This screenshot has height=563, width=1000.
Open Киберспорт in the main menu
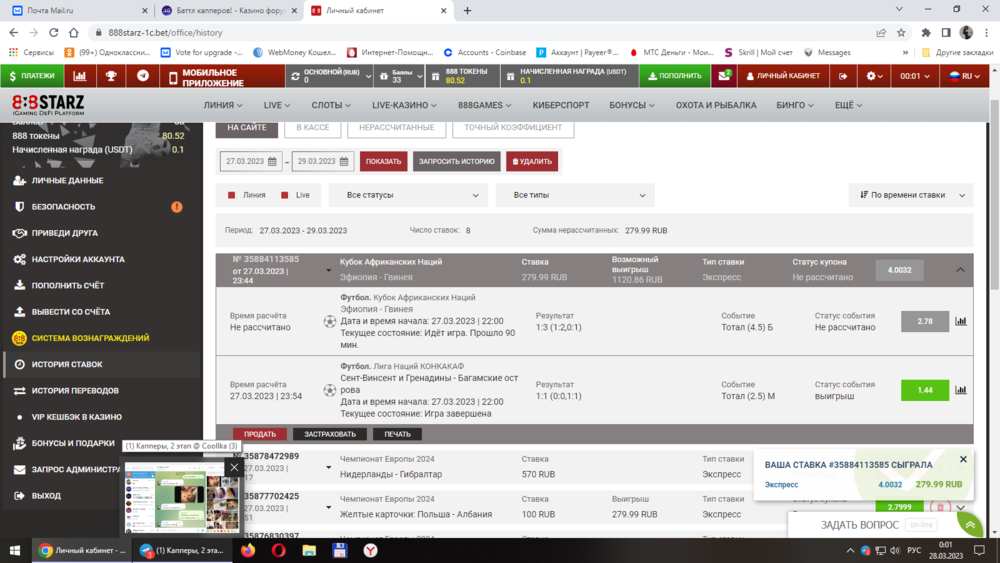[x=561, y=105]
